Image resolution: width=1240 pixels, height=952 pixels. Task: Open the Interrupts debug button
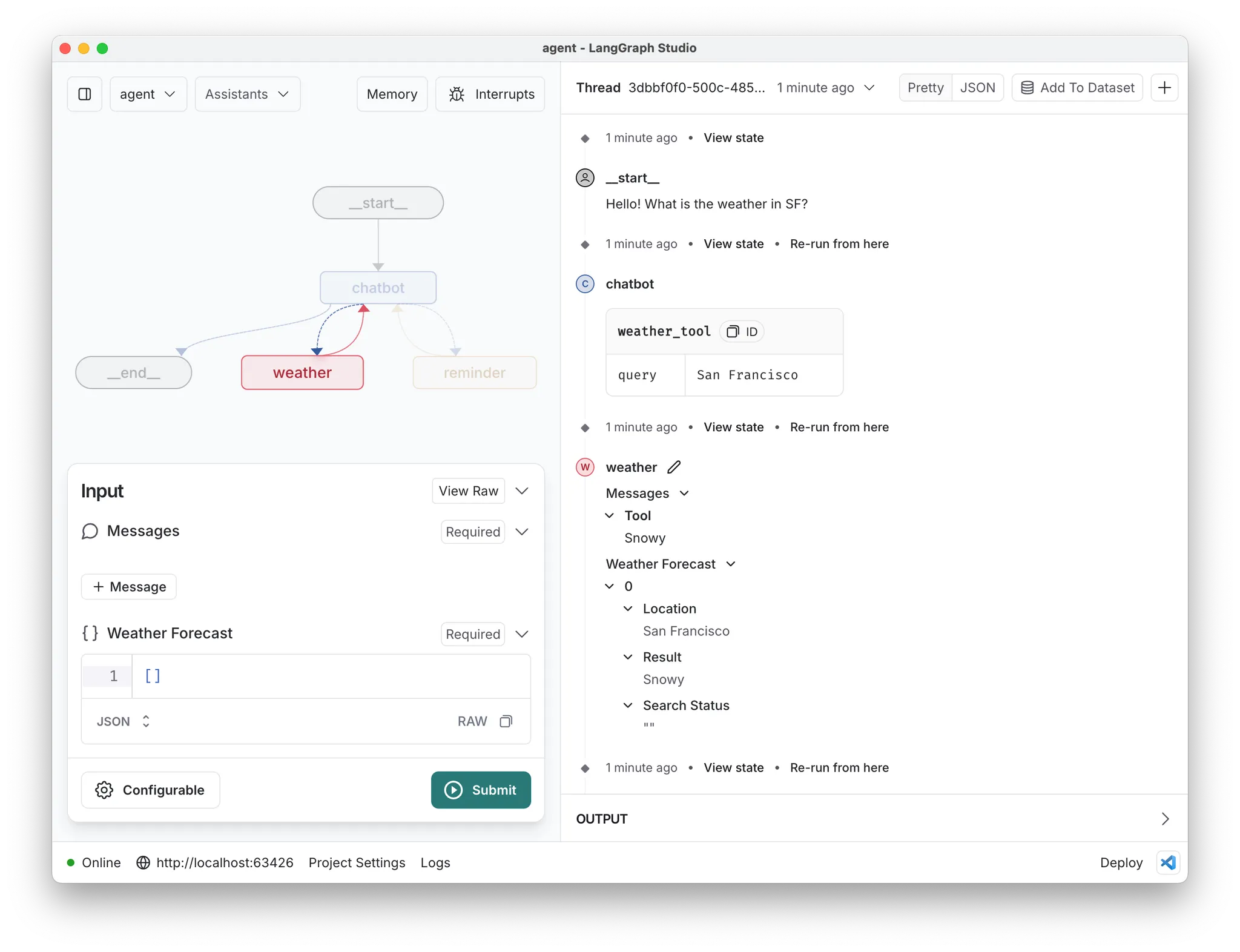click(x=490, y=94)
